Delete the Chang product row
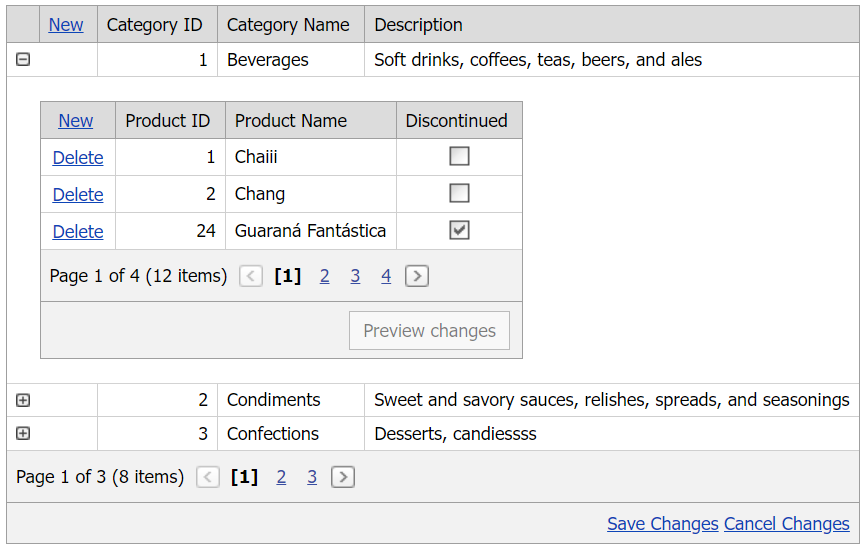The height and width of the screenshot is (550, 865). click(78, 194)
